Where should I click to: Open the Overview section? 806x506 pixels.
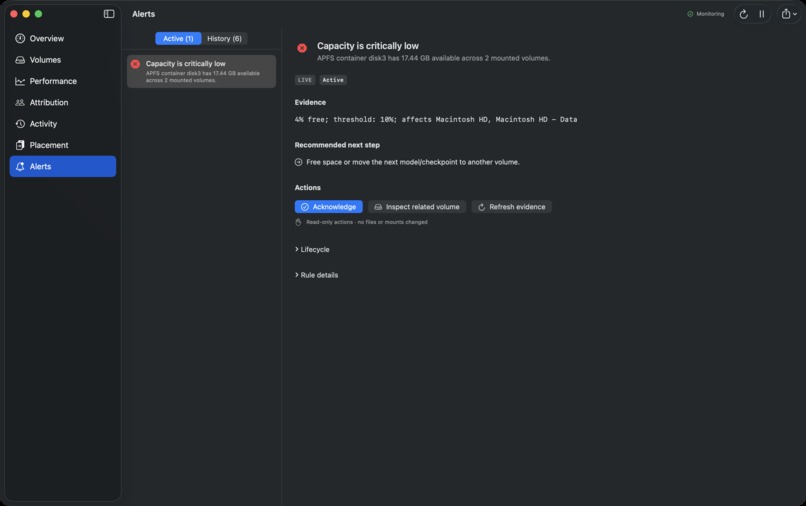pyautogui.click(x=63, y=39)
